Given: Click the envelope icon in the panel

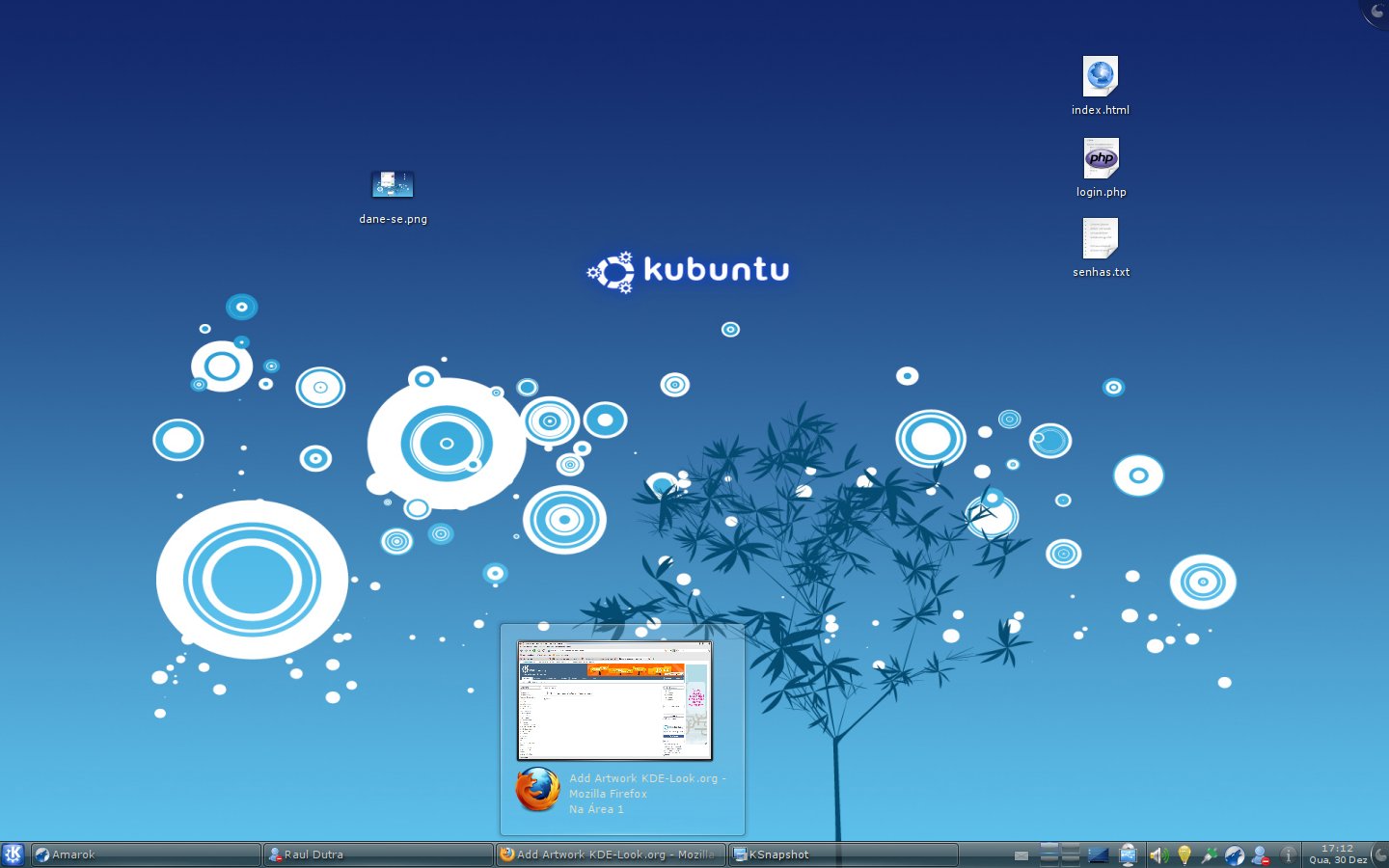Looking at the screenshot, I should (1021, 855).
